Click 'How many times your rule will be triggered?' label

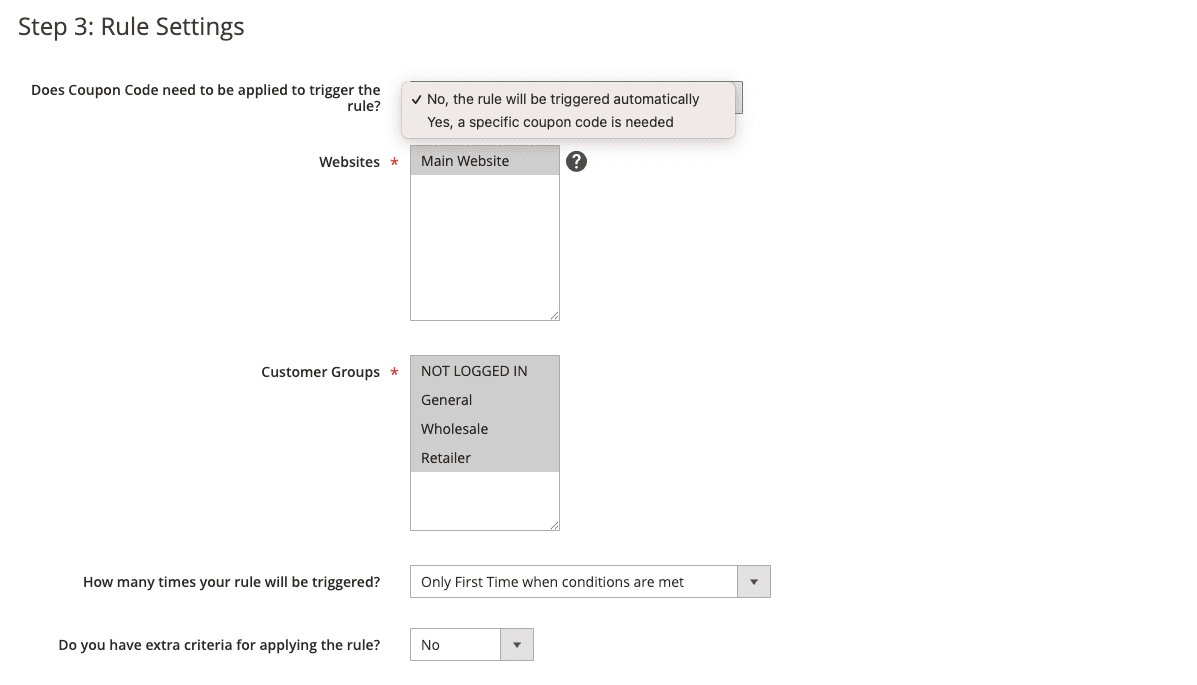(231, 582)
